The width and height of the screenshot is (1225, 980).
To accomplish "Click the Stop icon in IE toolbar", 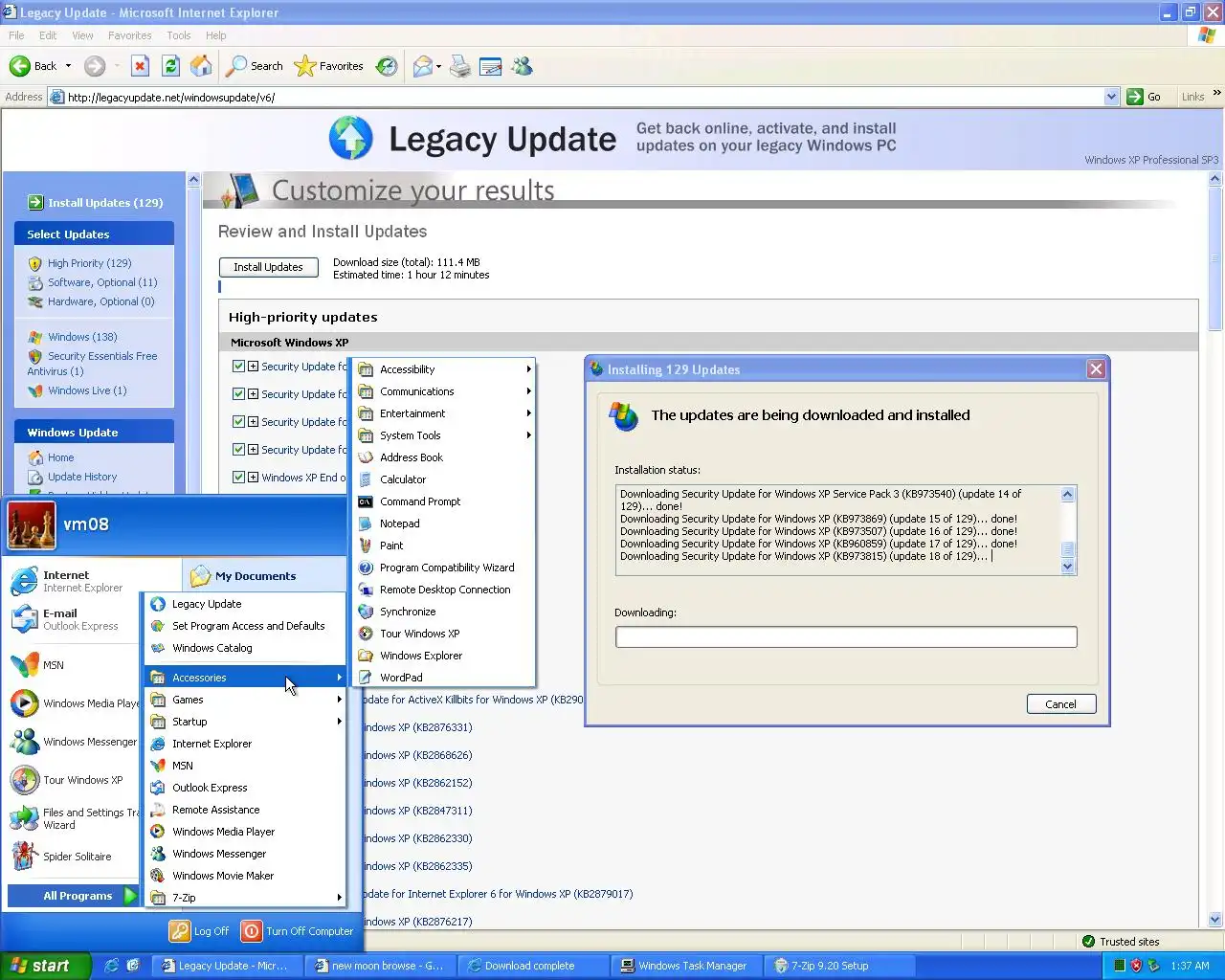I will coord(140,66).
